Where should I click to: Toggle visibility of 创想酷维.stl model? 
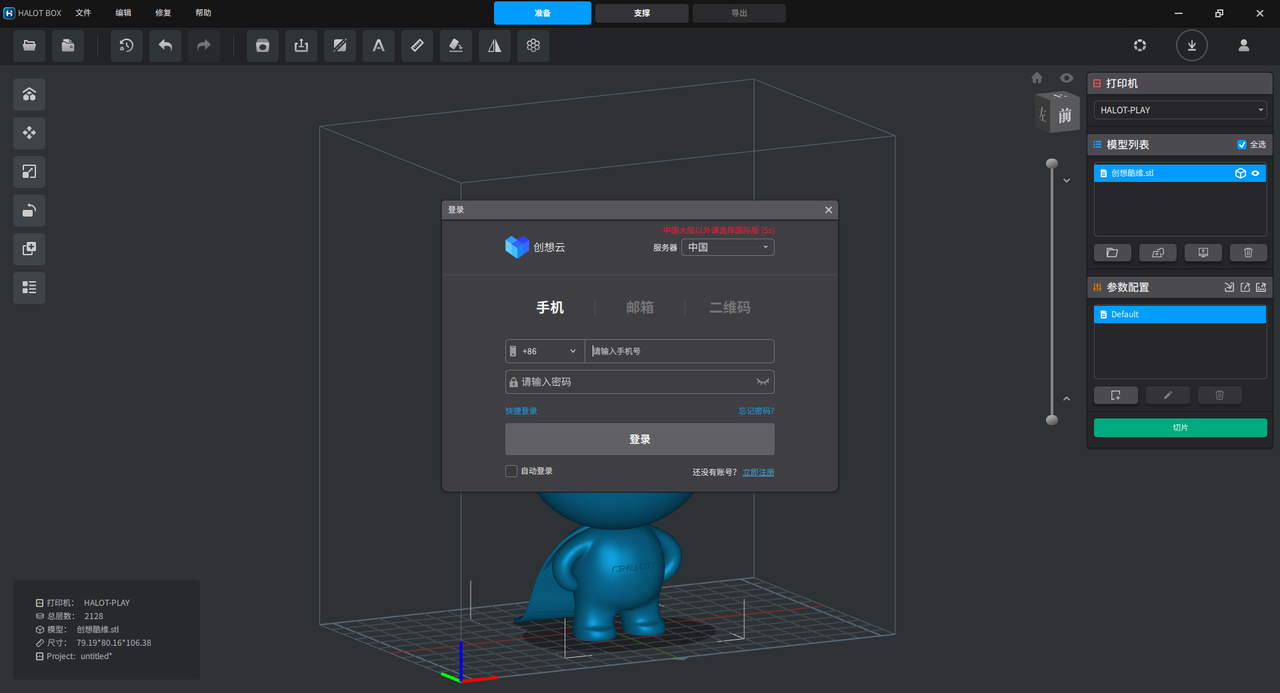click(1256, 173)
